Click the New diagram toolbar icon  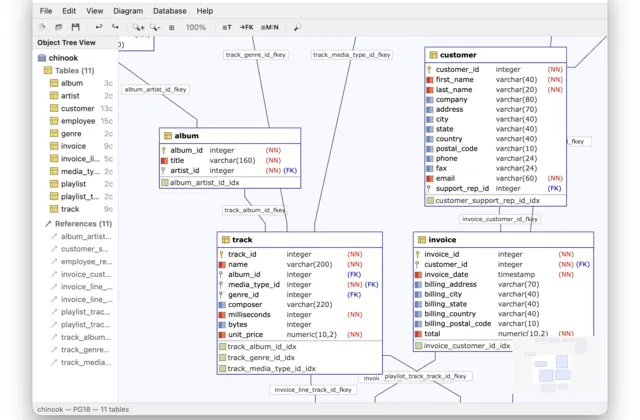pyautogui.click(x=42, y=27)
